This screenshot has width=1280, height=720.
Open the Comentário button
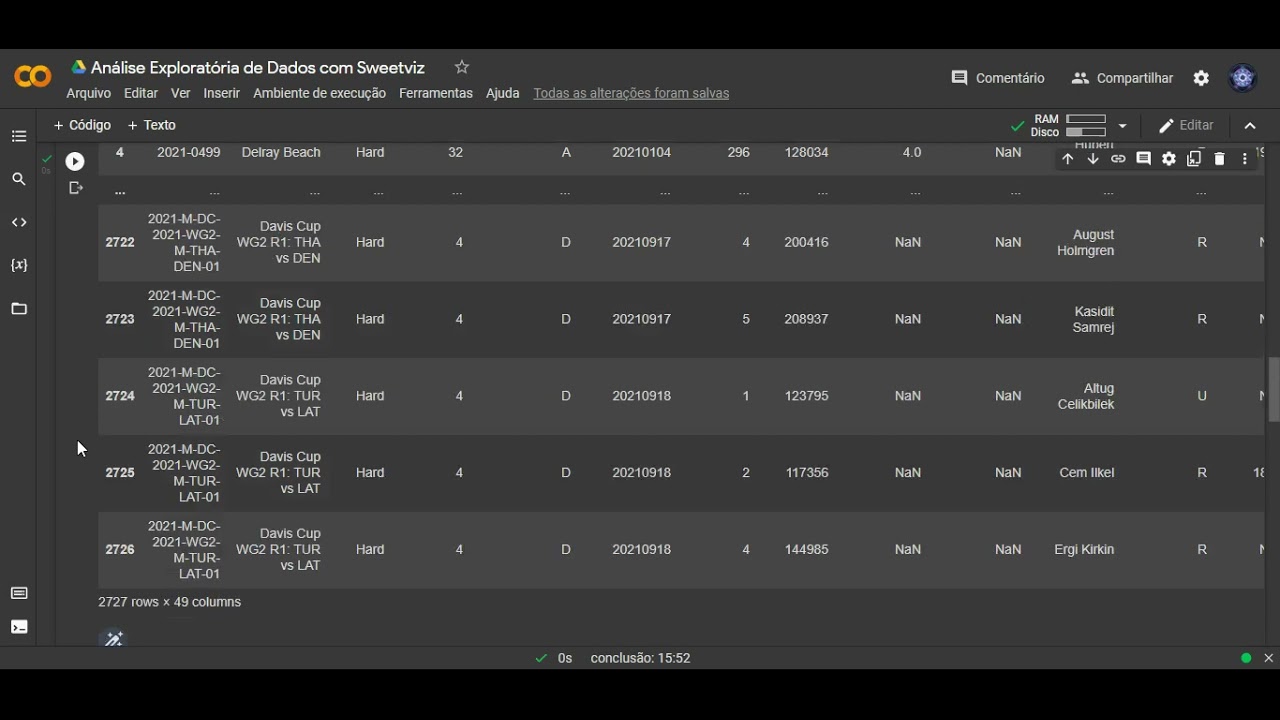point(998,78)
